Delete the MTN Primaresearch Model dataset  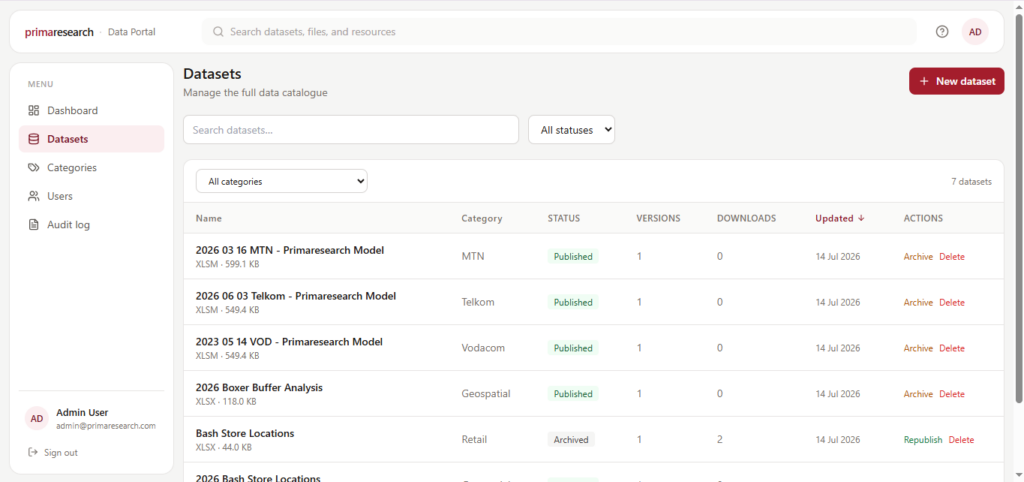coord(952,257)
